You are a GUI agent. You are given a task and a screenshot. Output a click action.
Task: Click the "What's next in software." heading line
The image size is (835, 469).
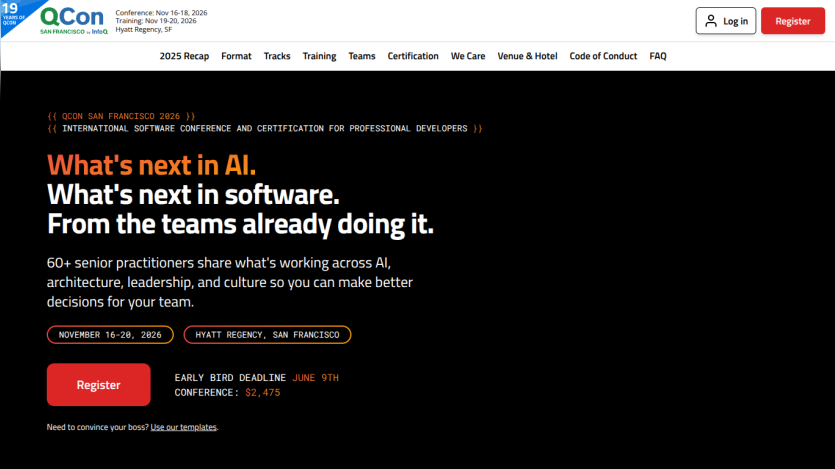coord(193,194)
